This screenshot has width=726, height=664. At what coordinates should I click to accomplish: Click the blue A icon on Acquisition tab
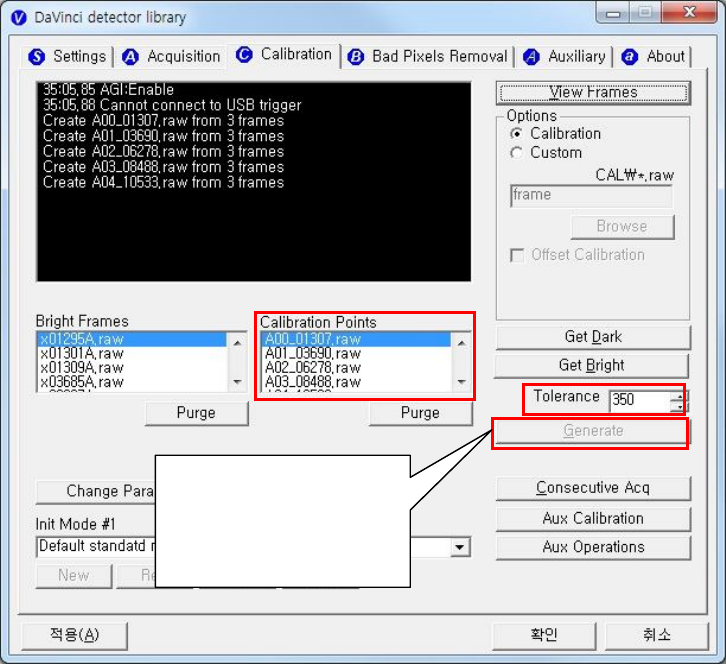(130, 57)
